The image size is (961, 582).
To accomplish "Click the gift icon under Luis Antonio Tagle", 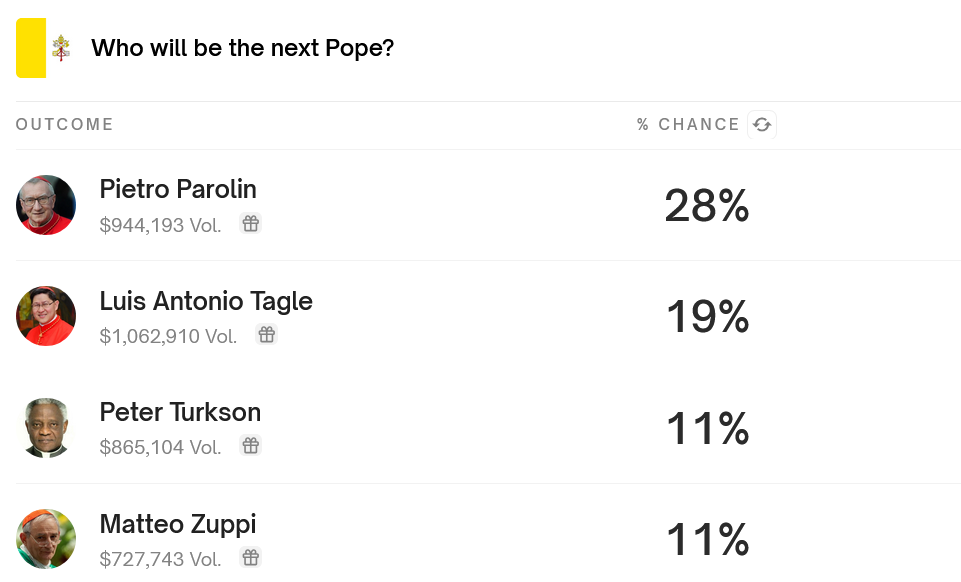I will click(x=266, y=335).
